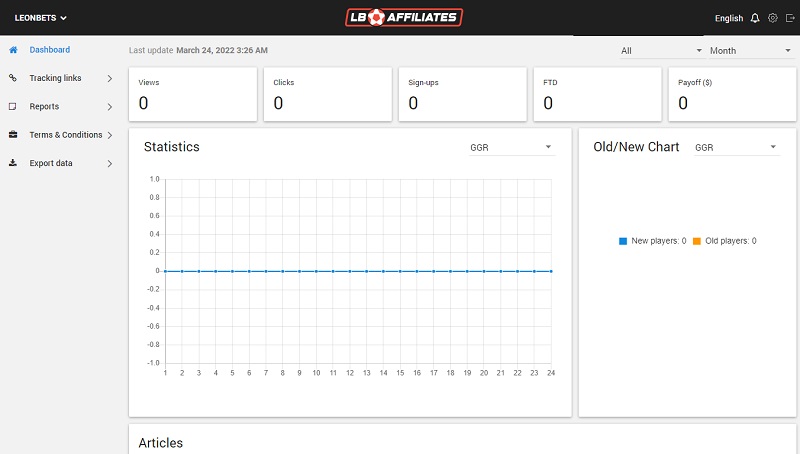Expand Export data submenu chevron

(x=110, y=164)
